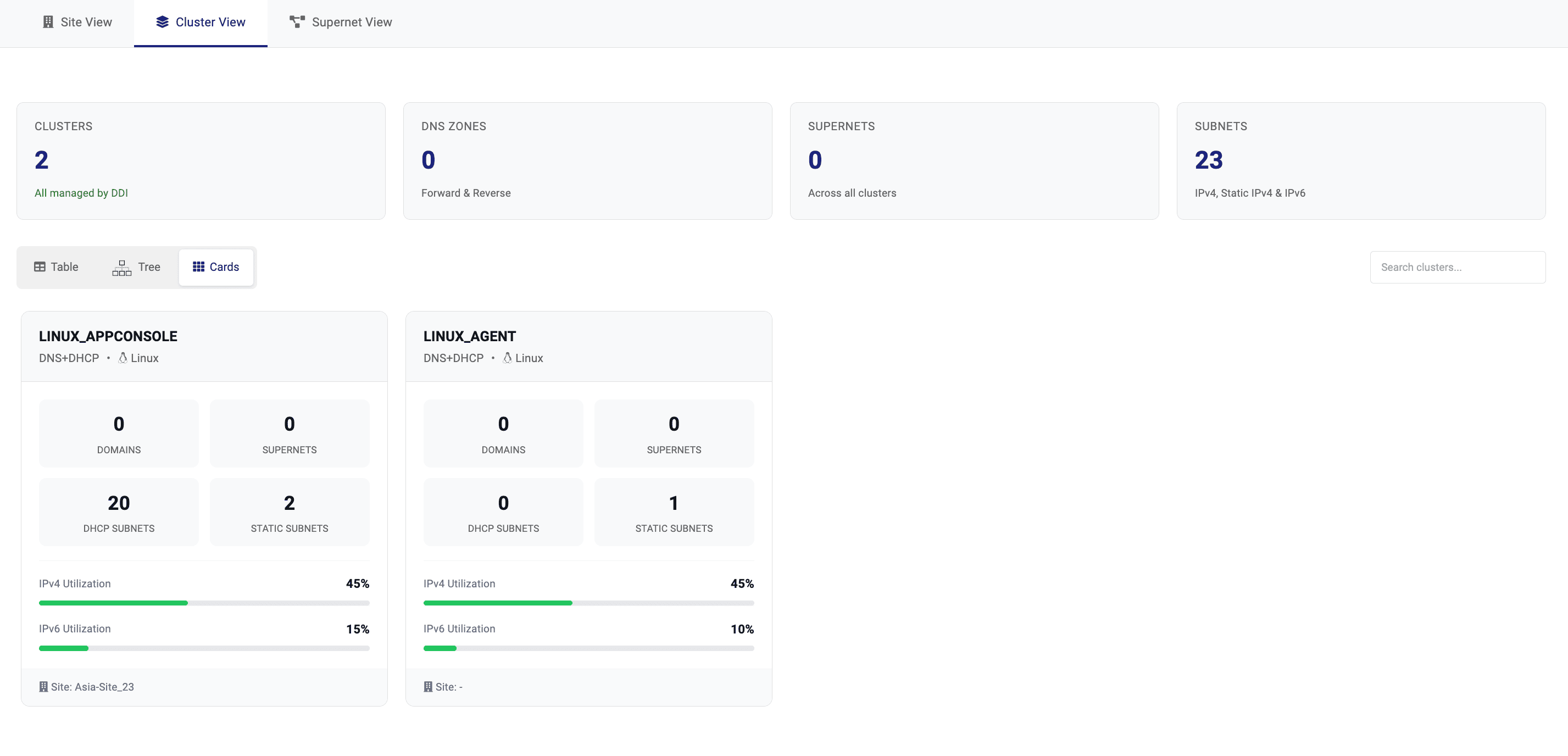The image size is (1568, 756).
Task: Click the site icon on LINUX_AGENT footer
Action: [428, 686]
